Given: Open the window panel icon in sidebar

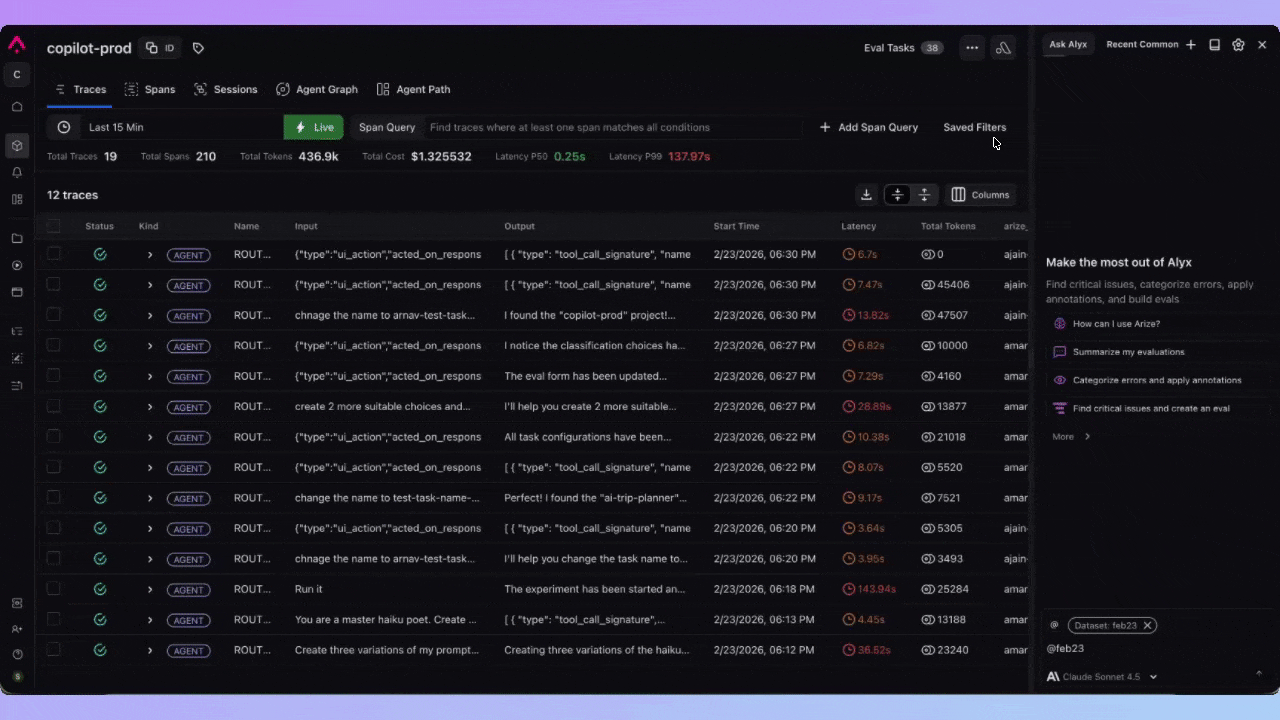Looking at the screenshot, I should [x=17, y=292].
